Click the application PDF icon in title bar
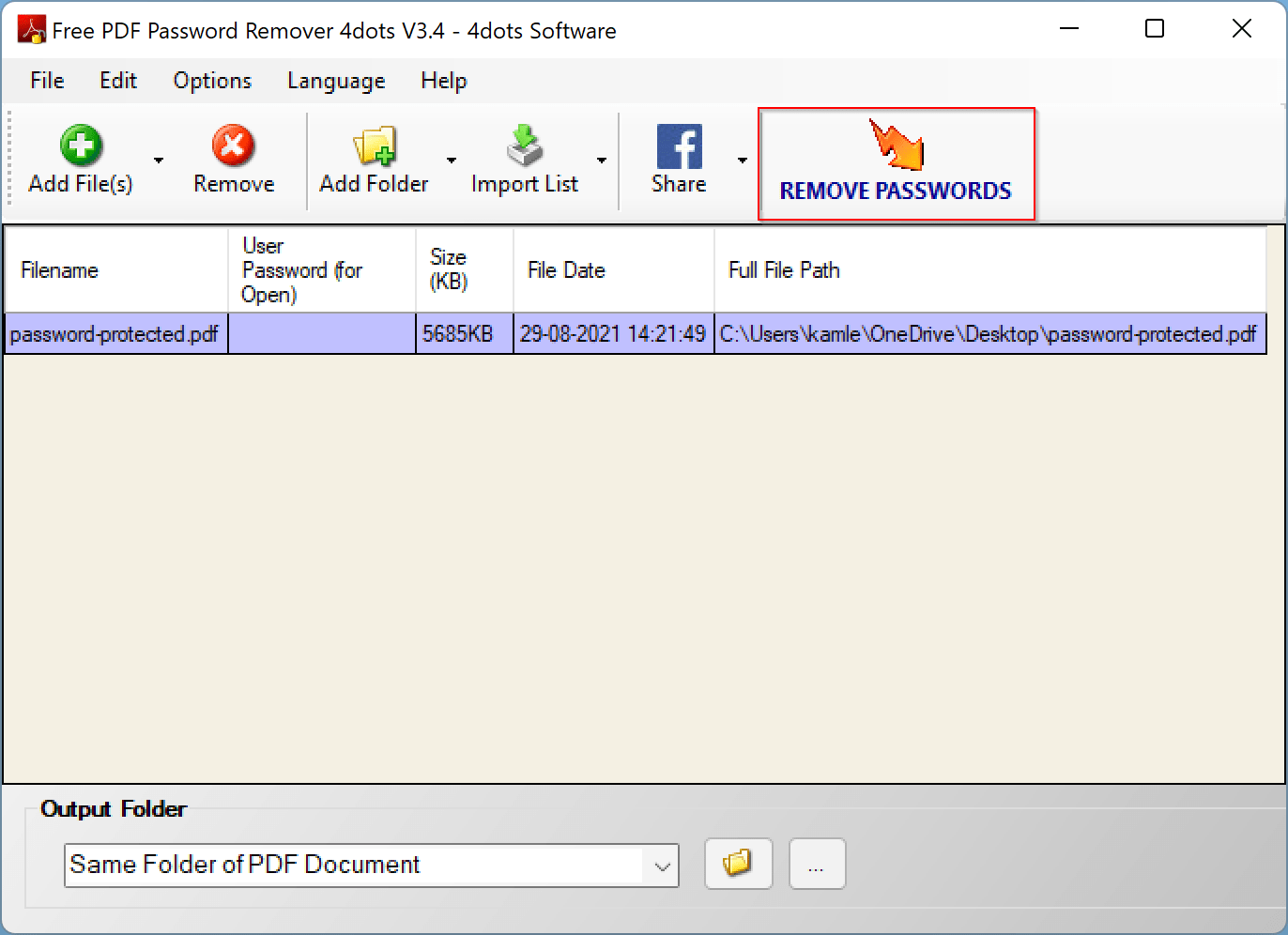Viewport: 1288px width, 935px height. click(31, 29)
